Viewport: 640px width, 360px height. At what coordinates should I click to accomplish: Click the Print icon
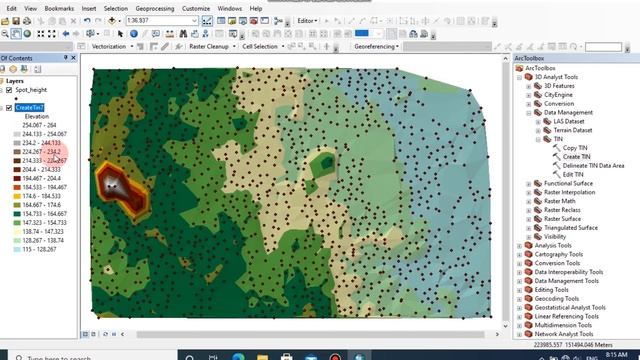tap(27, 21)
